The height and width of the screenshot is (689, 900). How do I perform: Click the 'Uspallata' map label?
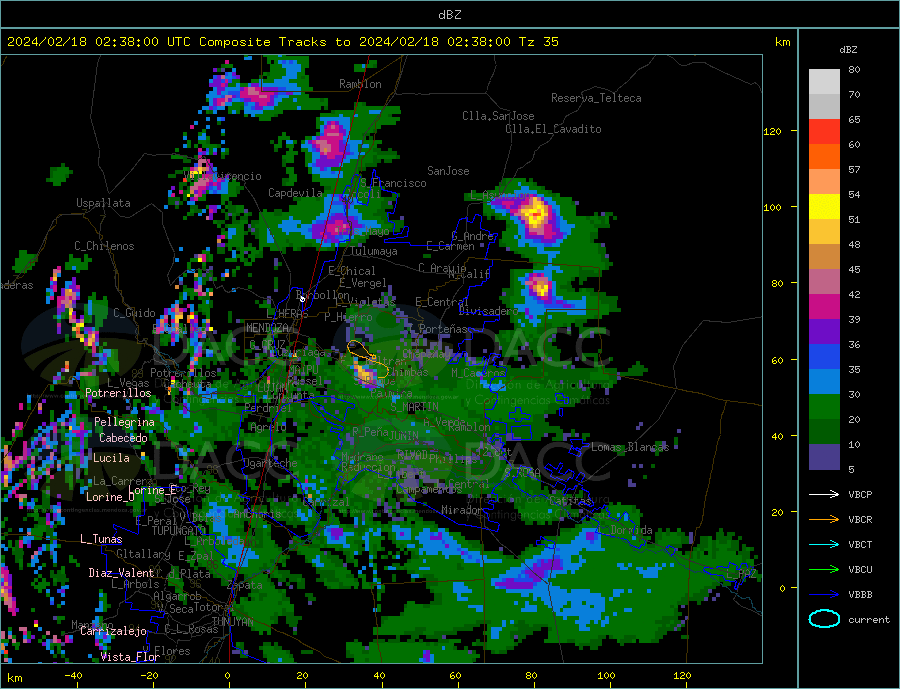(x=103, y=203)
